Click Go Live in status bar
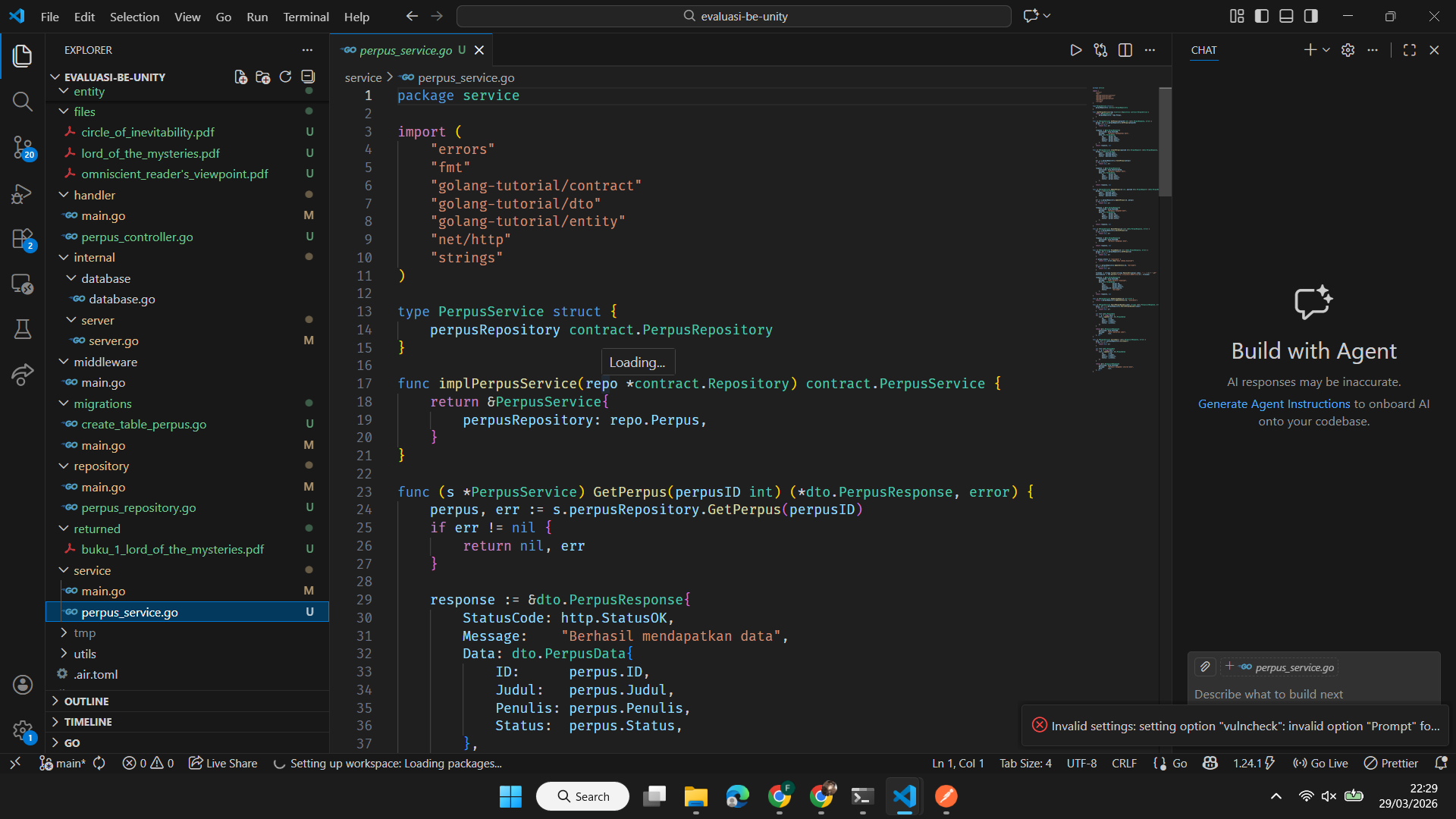Viewport: 1456px width, 819px height. coord(1320,763)
